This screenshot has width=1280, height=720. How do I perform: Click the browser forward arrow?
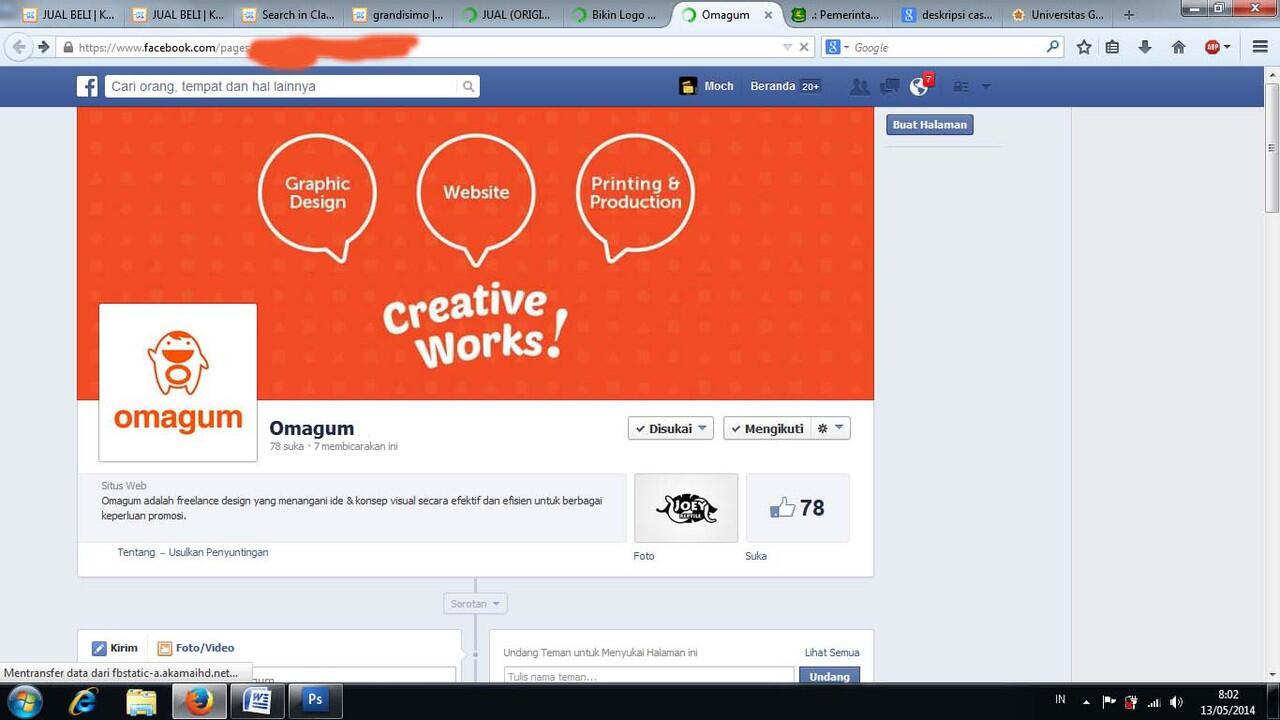43,47
